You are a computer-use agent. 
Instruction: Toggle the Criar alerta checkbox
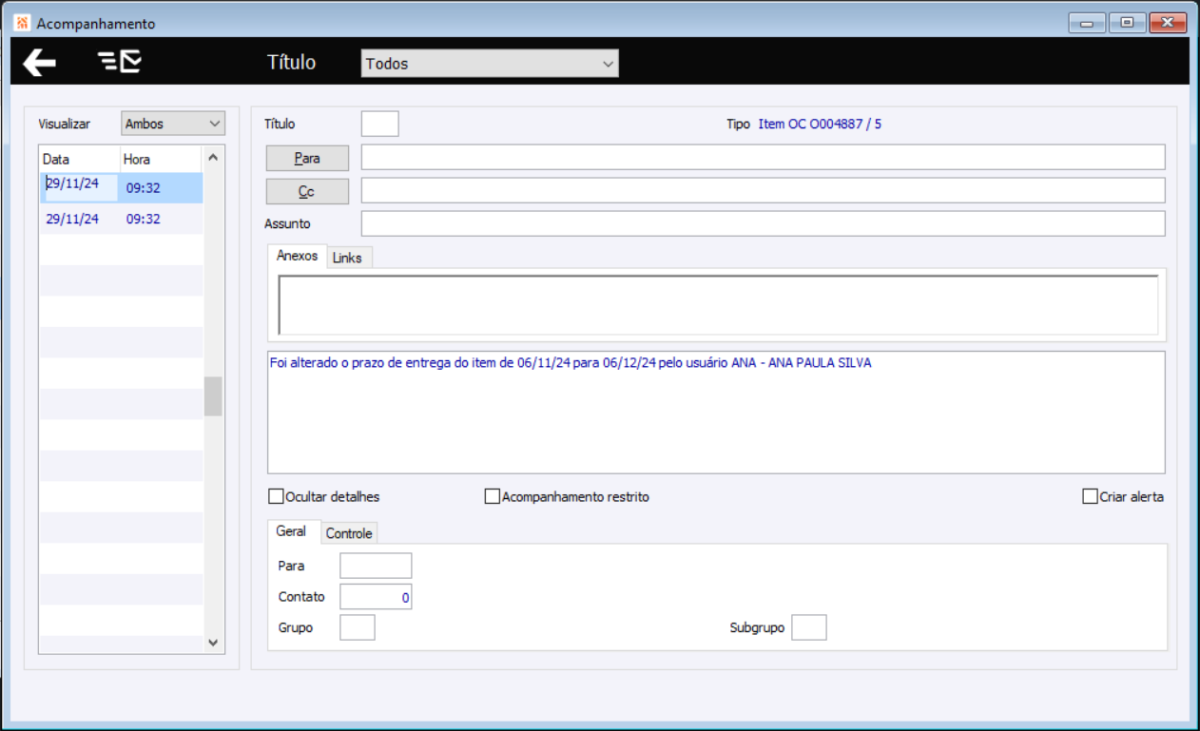point(1090,496)
